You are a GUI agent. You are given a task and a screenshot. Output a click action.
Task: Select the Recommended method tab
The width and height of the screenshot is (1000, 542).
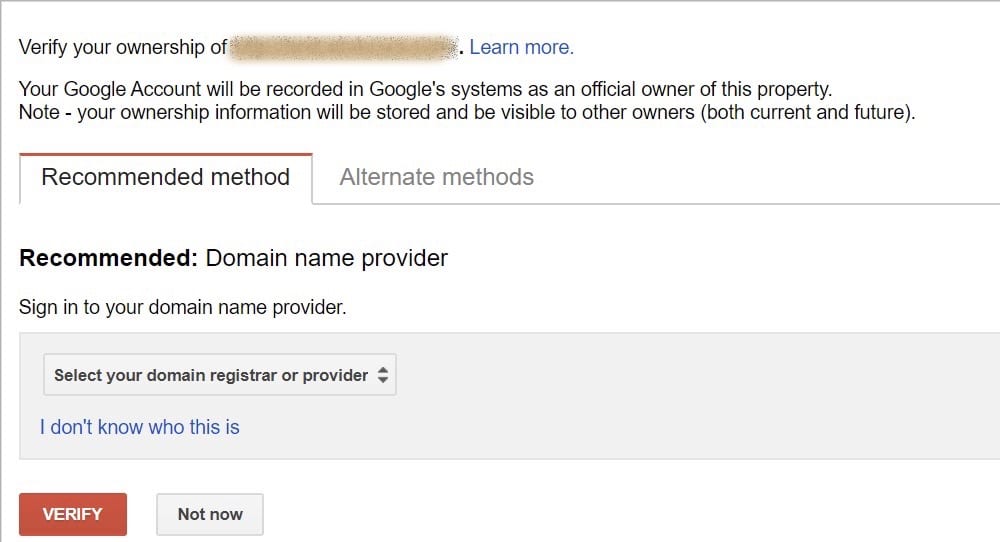coord(166,178)
